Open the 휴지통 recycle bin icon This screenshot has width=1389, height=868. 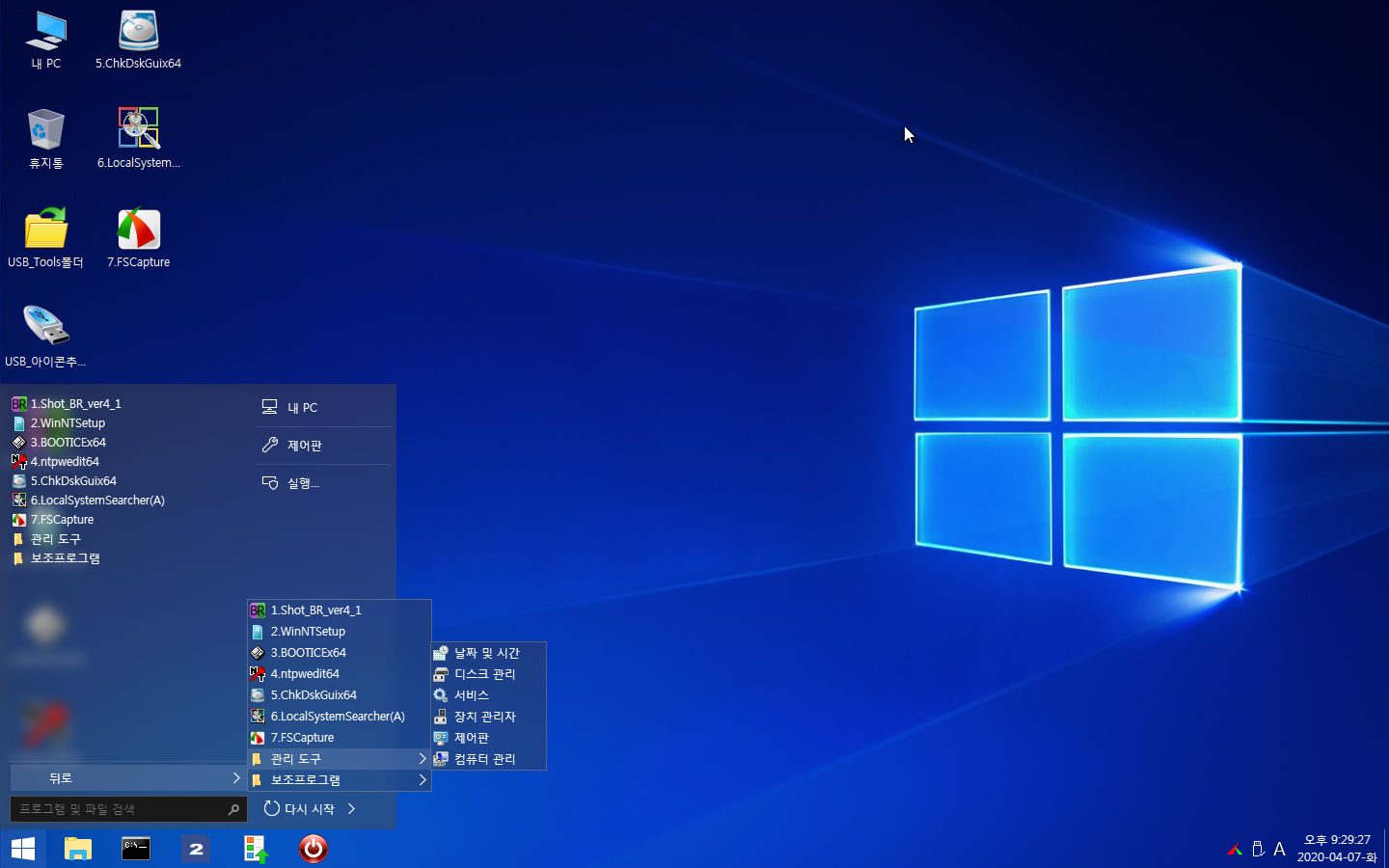pos(45,139)
